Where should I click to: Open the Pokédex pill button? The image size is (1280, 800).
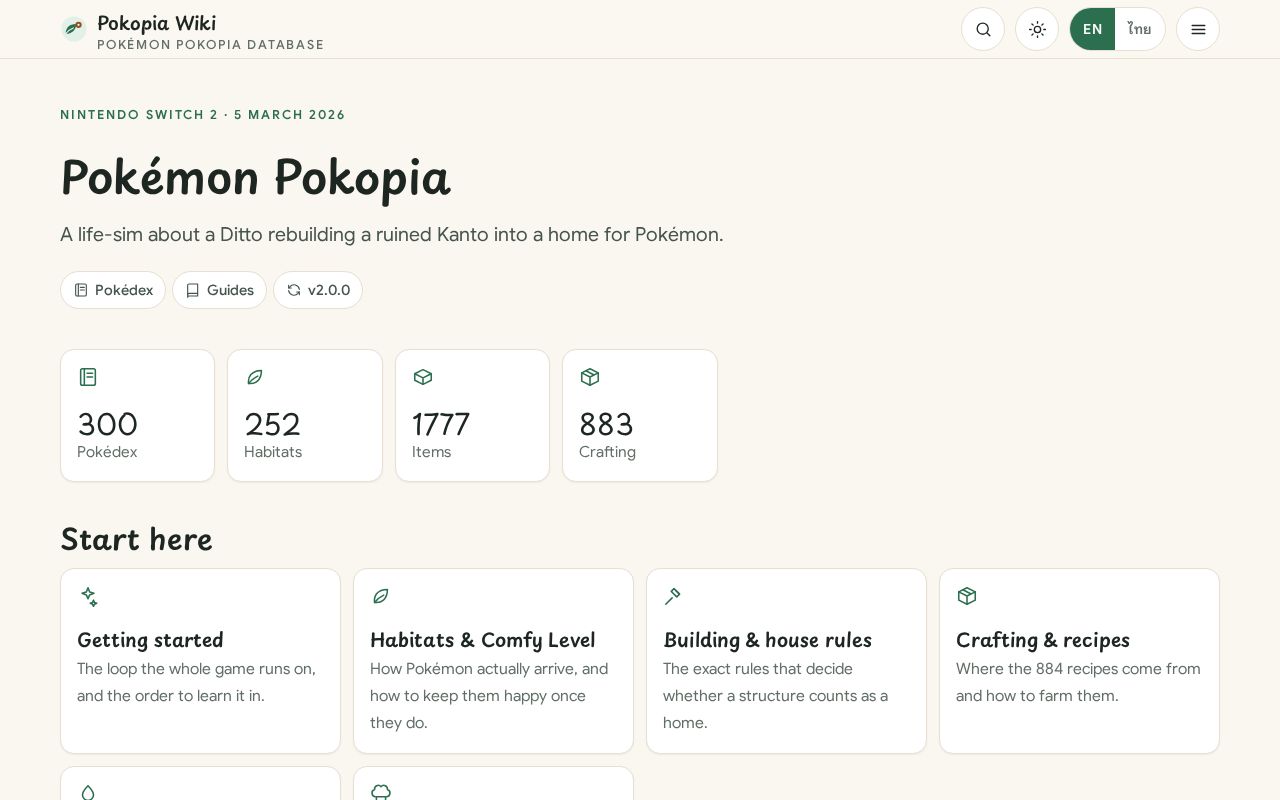click(x=113, y=290)
